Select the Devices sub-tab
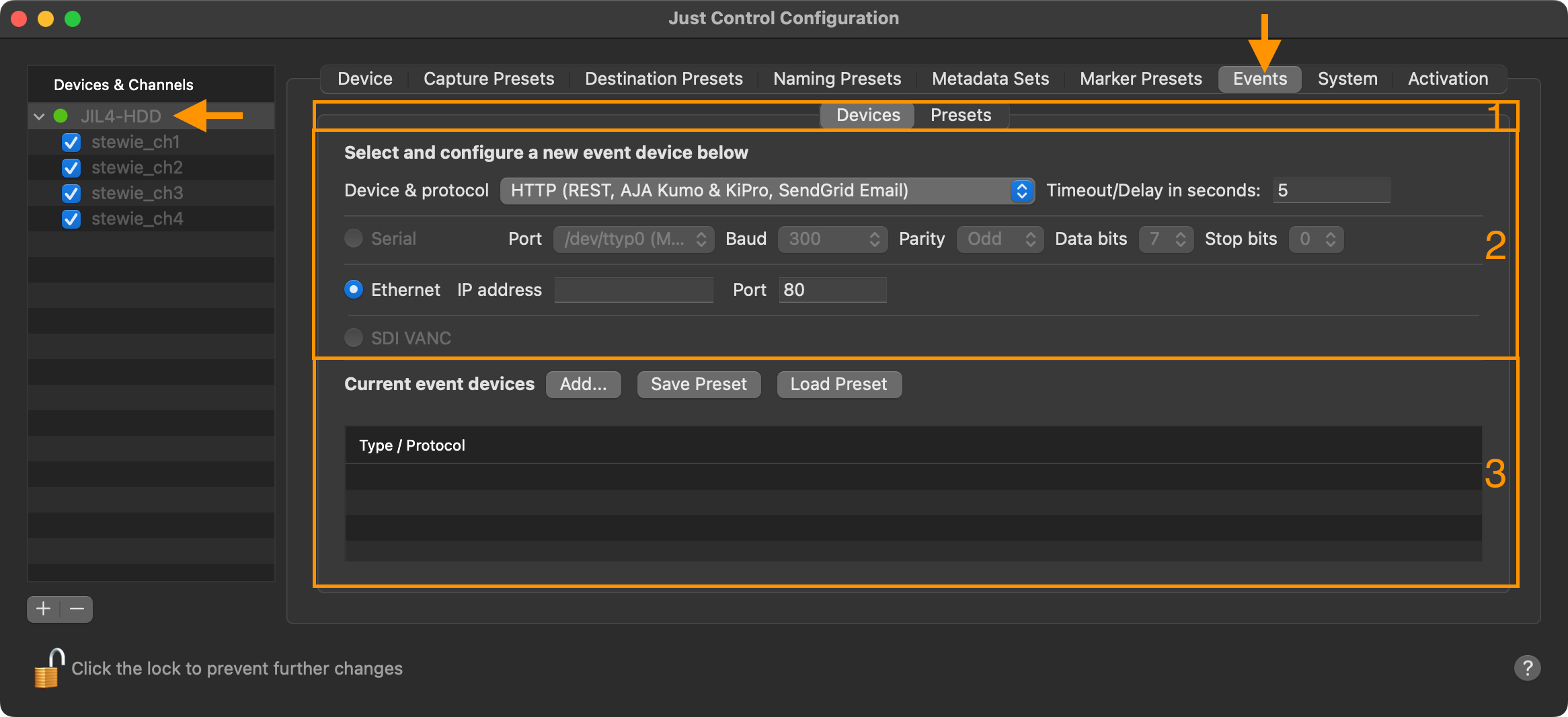Screen dimensions: 1568x717 [868, 115]
